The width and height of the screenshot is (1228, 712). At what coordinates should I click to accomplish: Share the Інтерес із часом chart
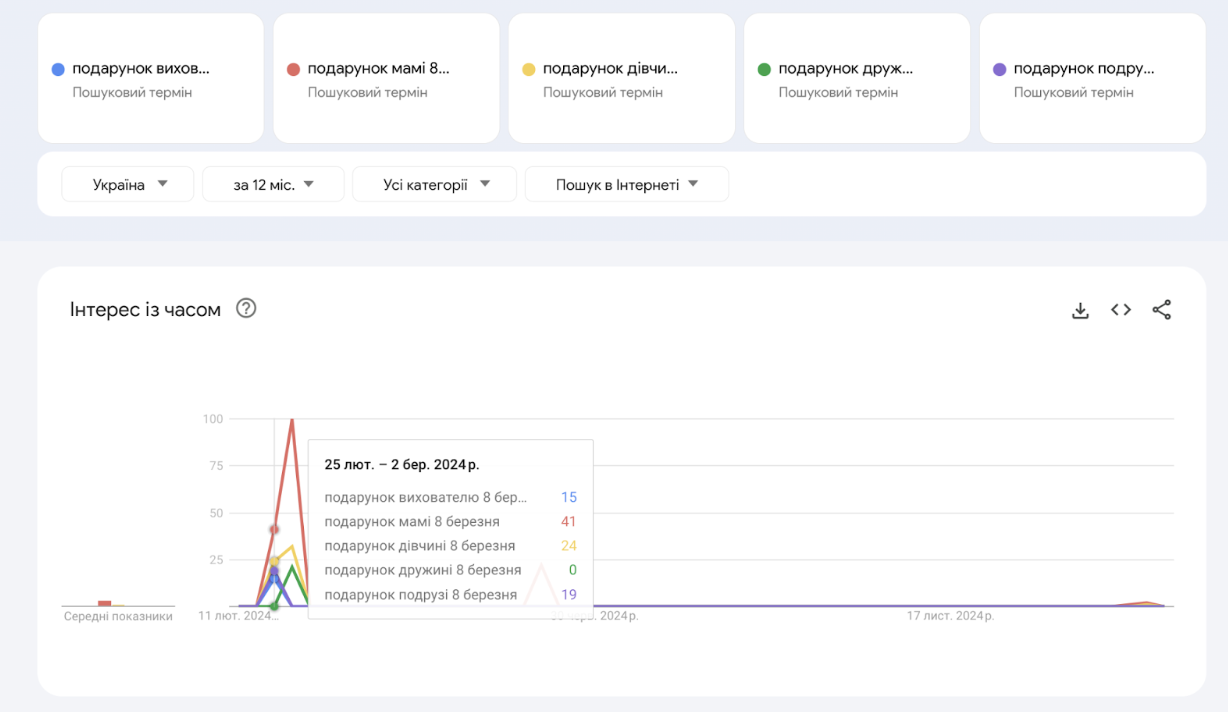(1161, 310)
